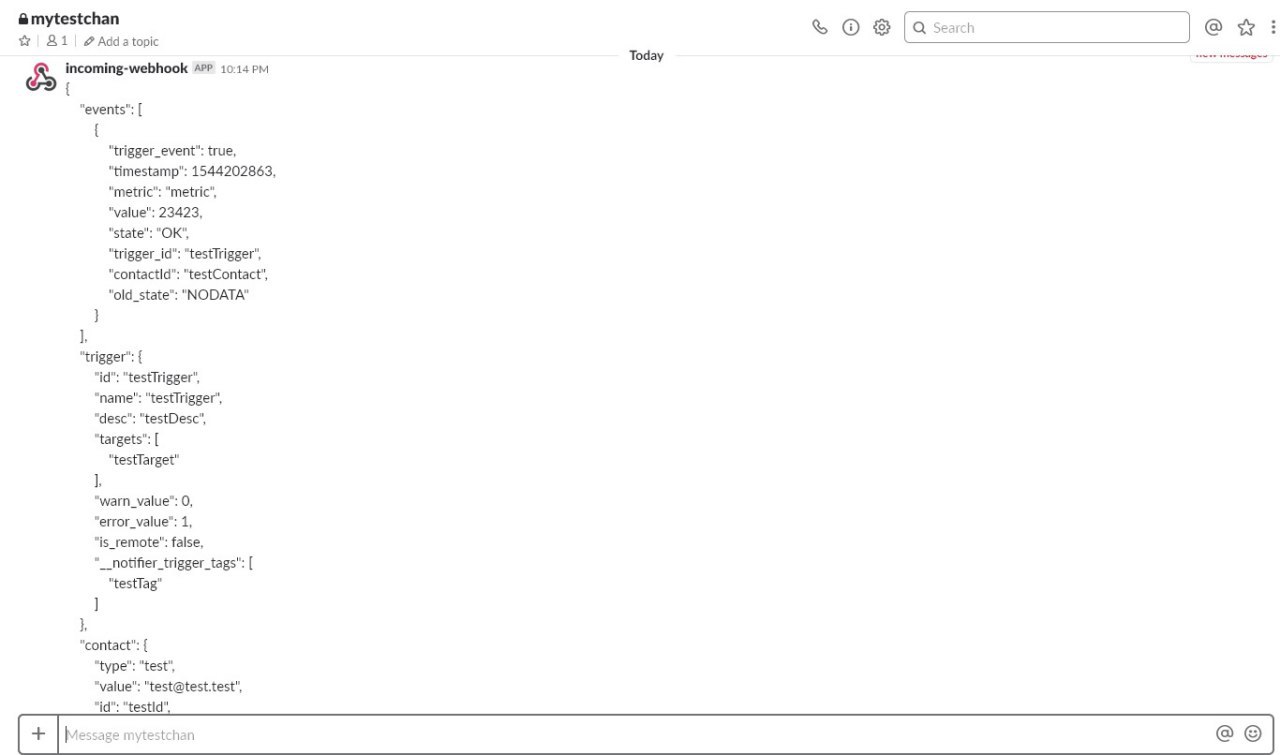Open the mytestchan channel title

click(68, 18)
